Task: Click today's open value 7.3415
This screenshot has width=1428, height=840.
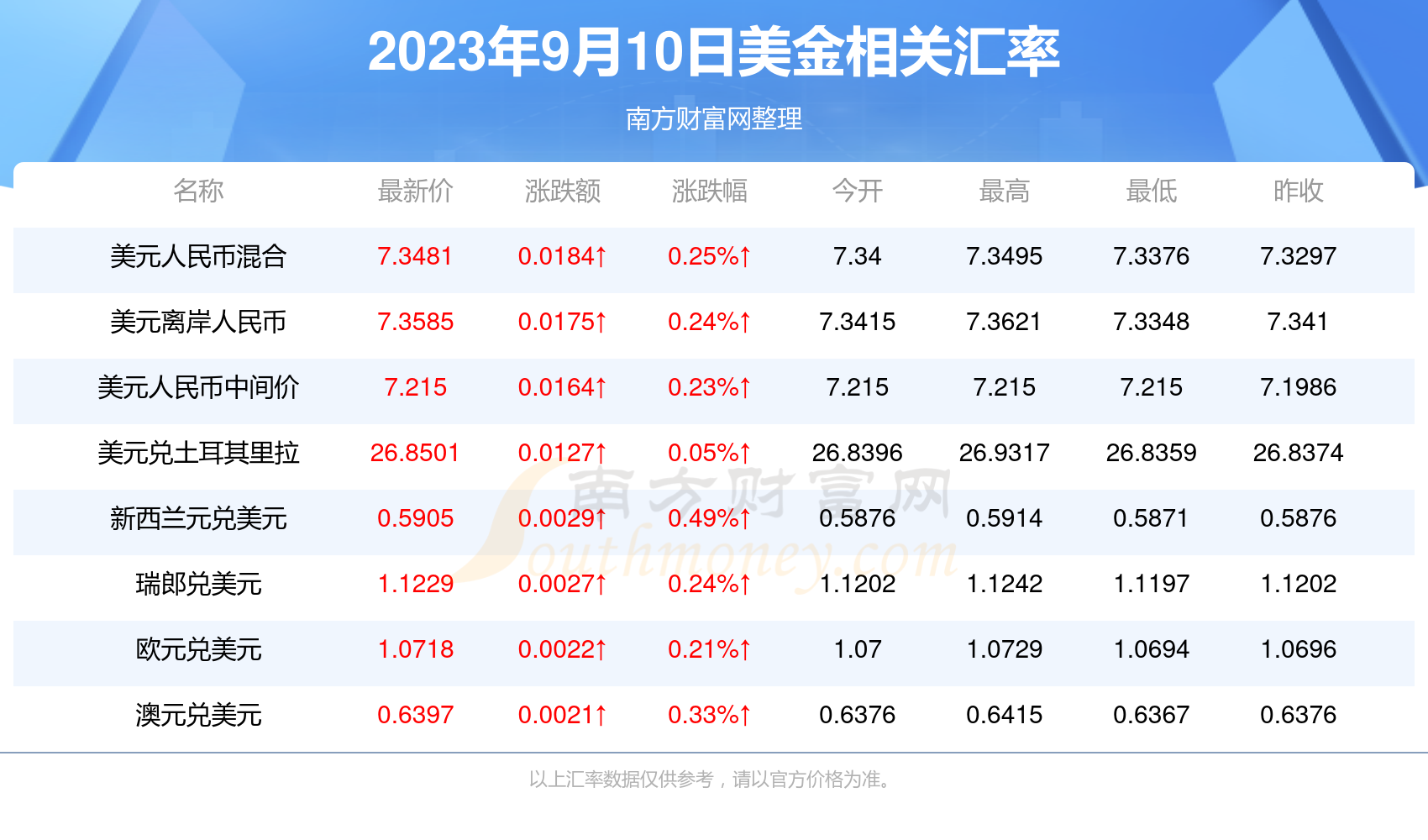Action: pyautogui.click(x=858, y=322)
